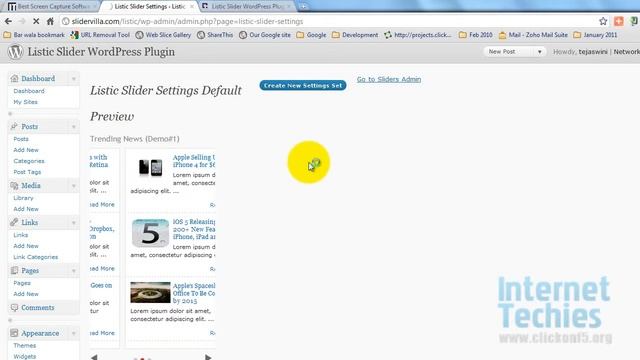This screenshot has width=640, height=360.
Task: Collapse the Media menu arrow
Action: [x=74, y=186]
